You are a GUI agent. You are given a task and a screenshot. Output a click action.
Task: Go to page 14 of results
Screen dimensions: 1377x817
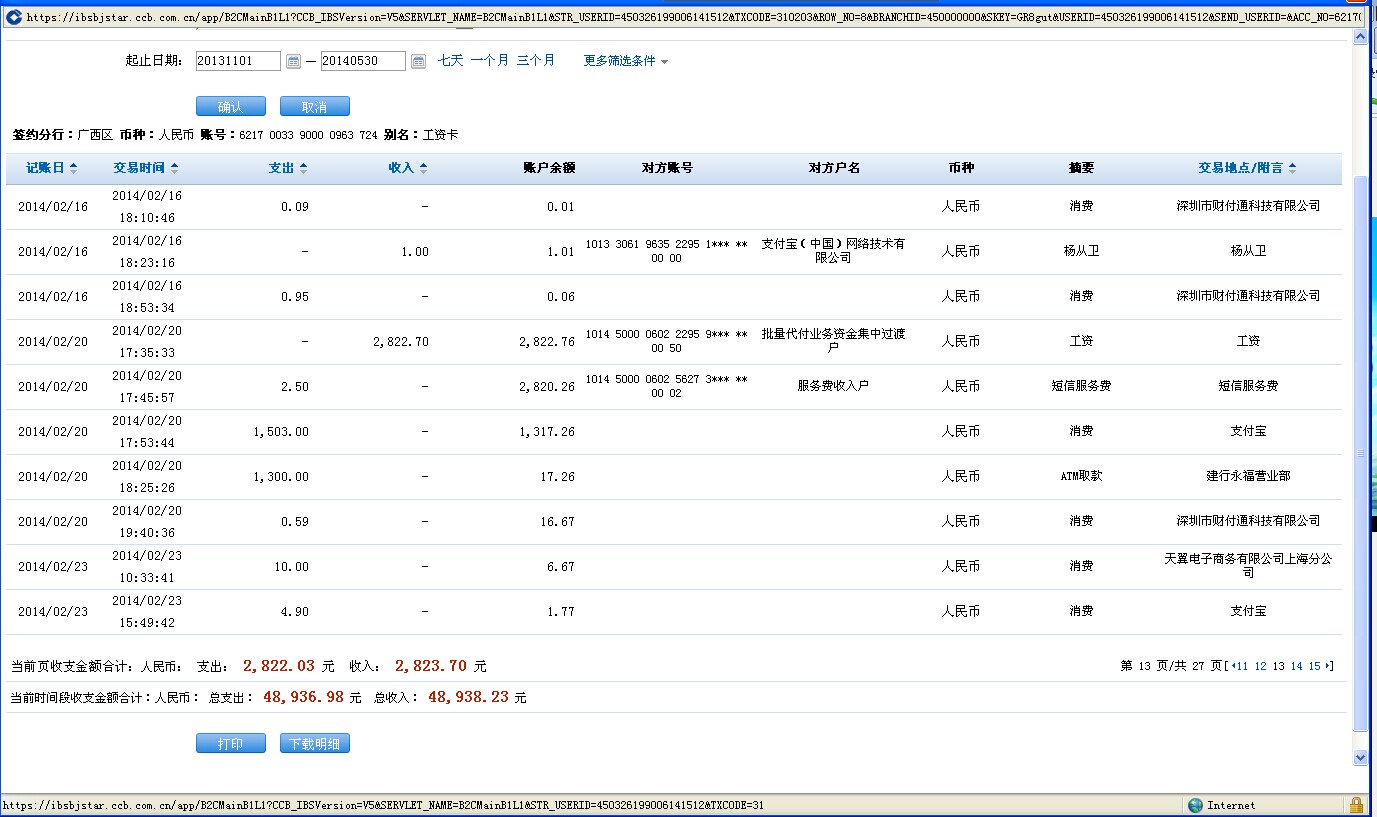point(1296,666)
